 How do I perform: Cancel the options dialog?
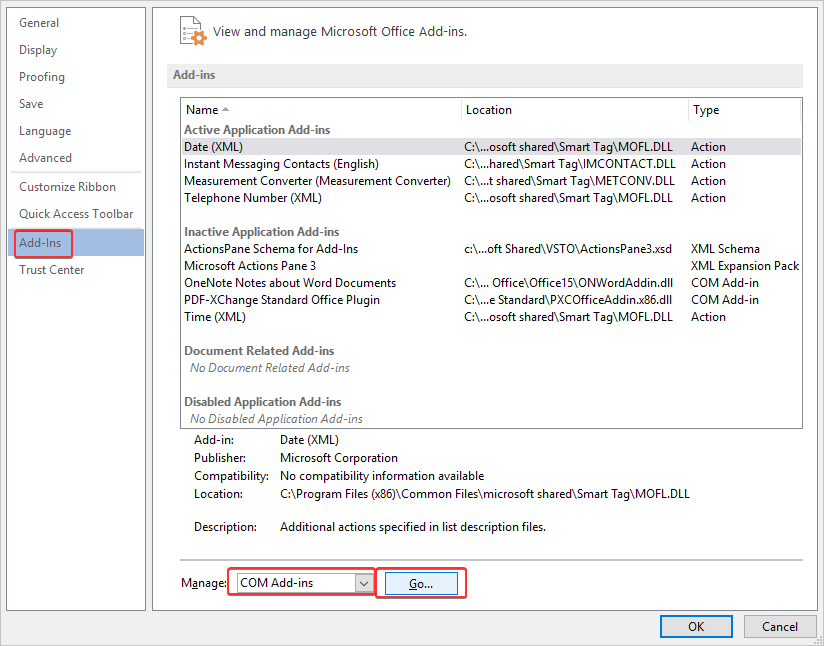(779, 626)
